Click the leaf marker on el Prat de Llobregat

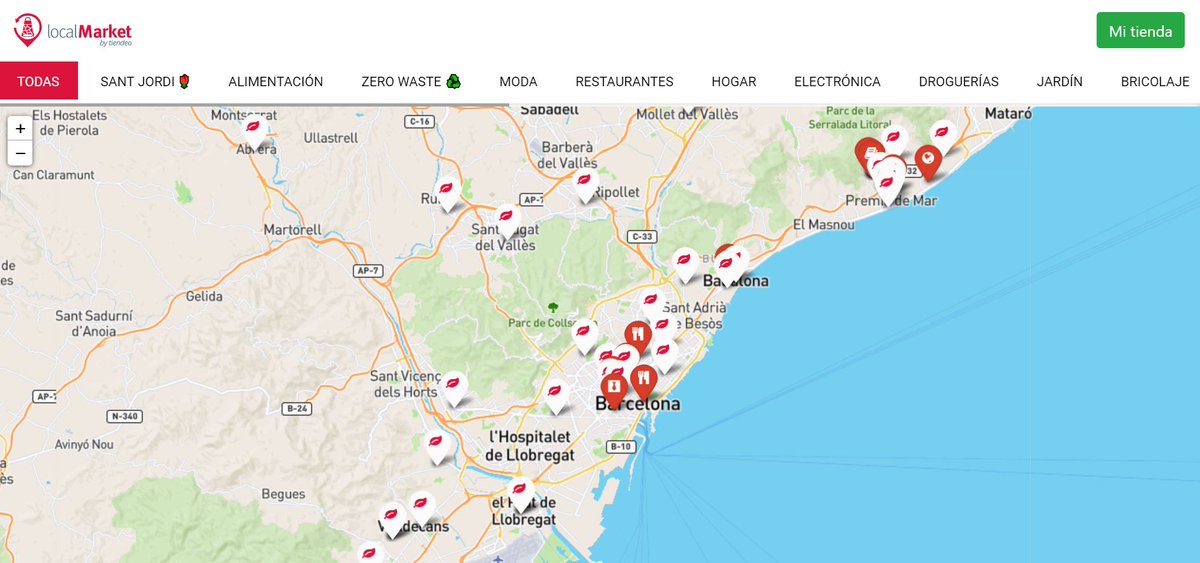point(519,494)
